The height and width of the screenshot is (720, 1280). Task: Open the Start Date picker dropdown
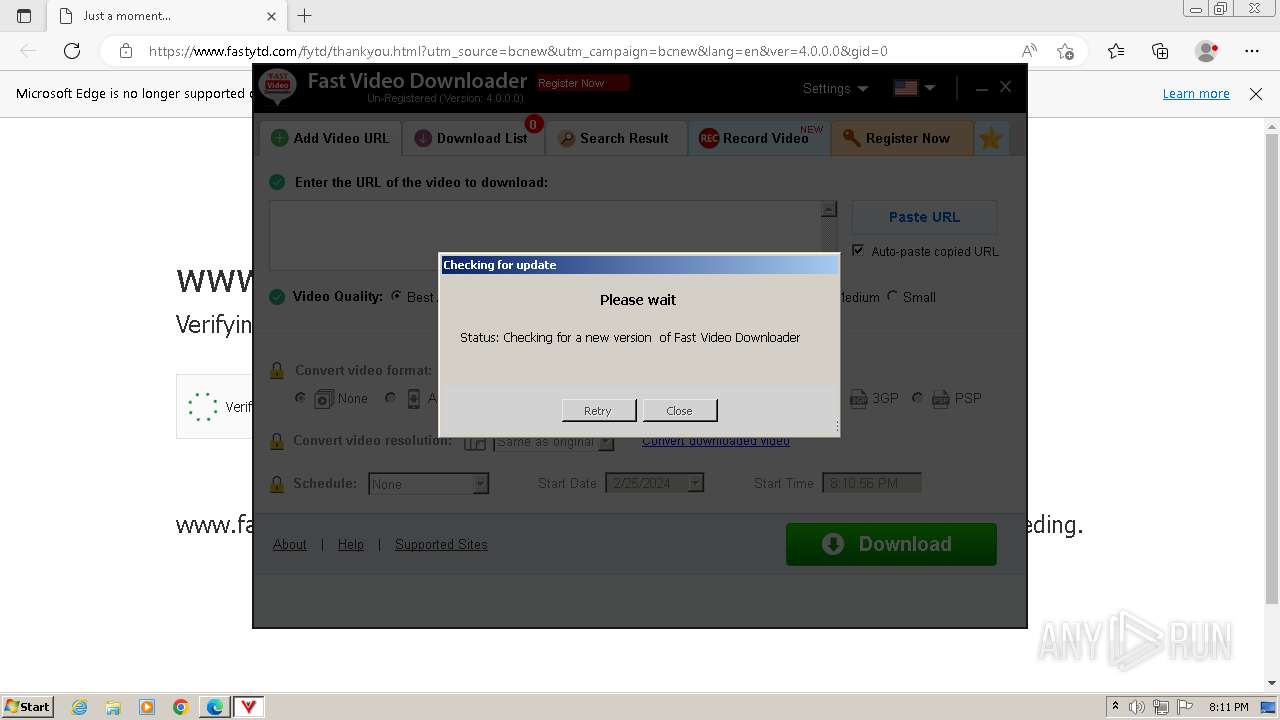point(696,483)
